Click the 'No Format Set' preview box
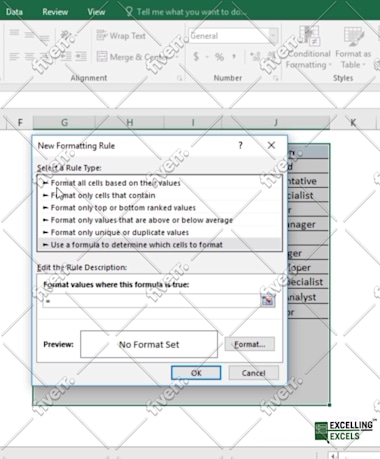The image size is (380, 459). tap(149, 344)
